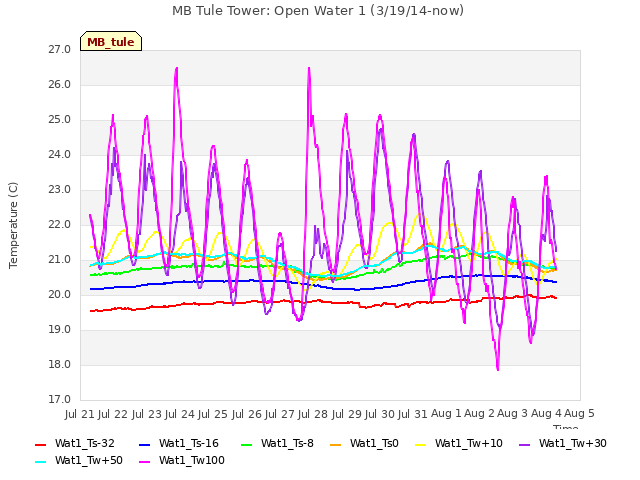This screenshot has width=640, height=480.
Task: Click the Aug 3 x-axis date label
Action: tap(513, 414)
